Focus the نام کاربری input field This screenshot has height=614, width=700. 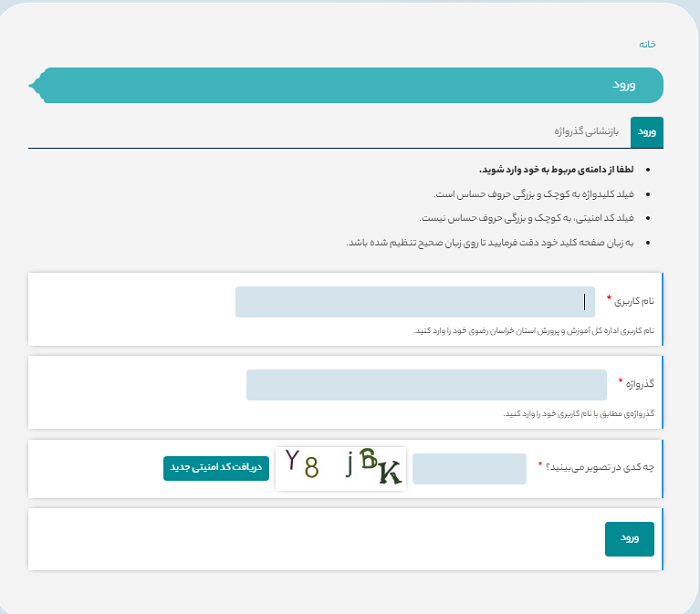coord(415,302)
